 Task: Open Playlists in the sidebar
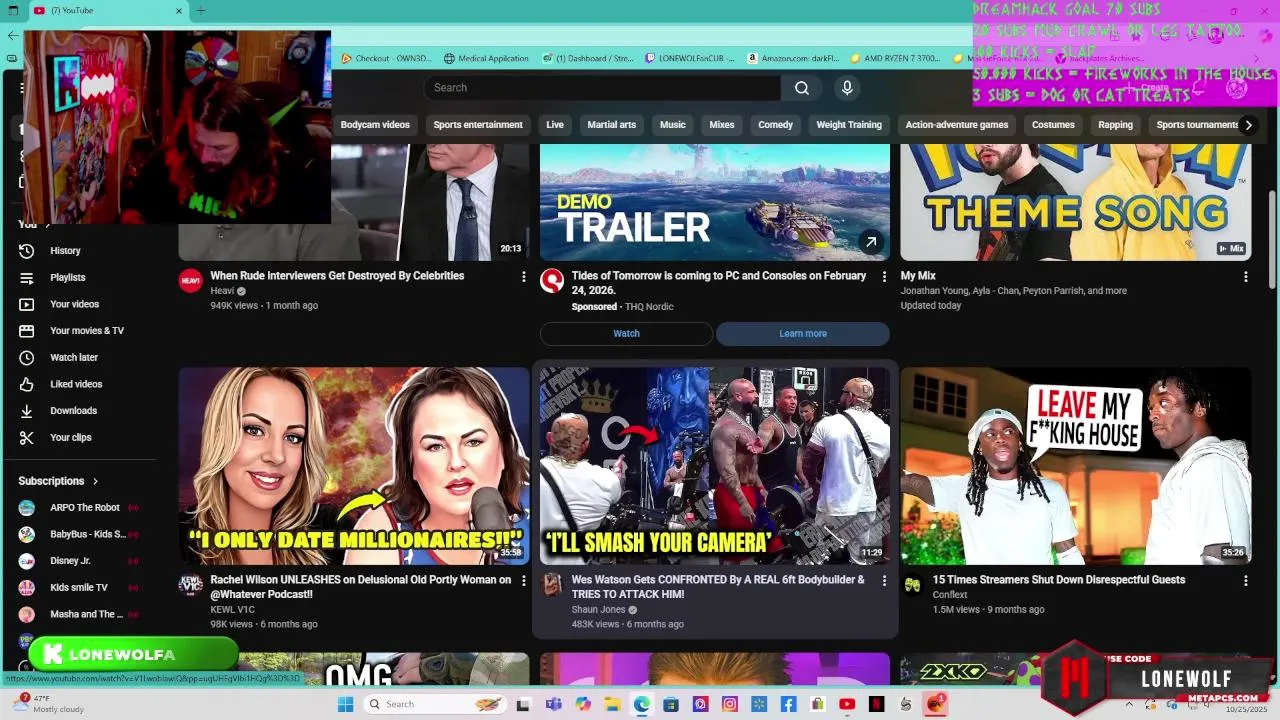67,278
